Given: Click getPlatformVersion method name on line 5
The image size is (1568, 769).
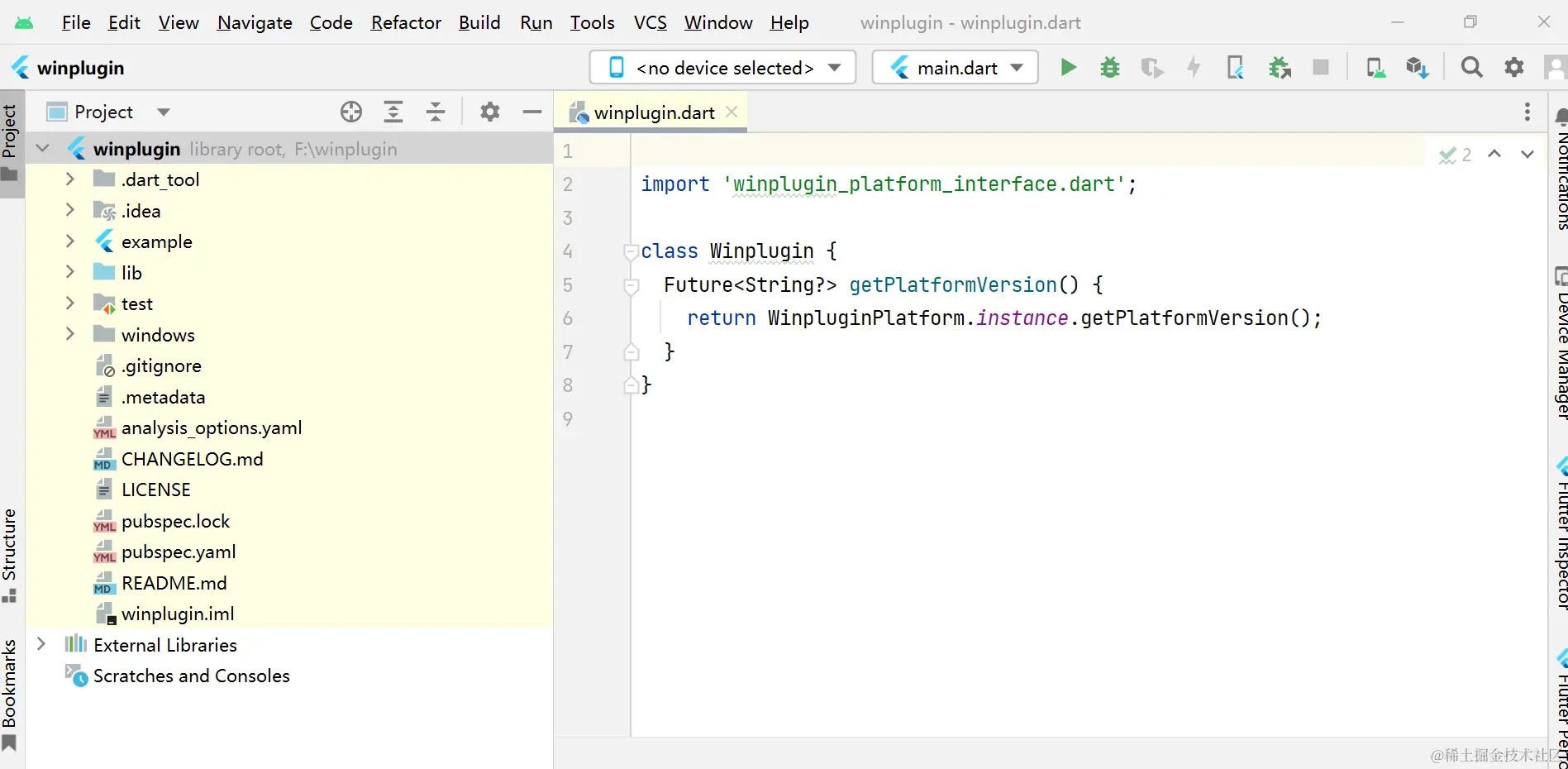Looking at the screenshot, I should [x=953, y=284].
